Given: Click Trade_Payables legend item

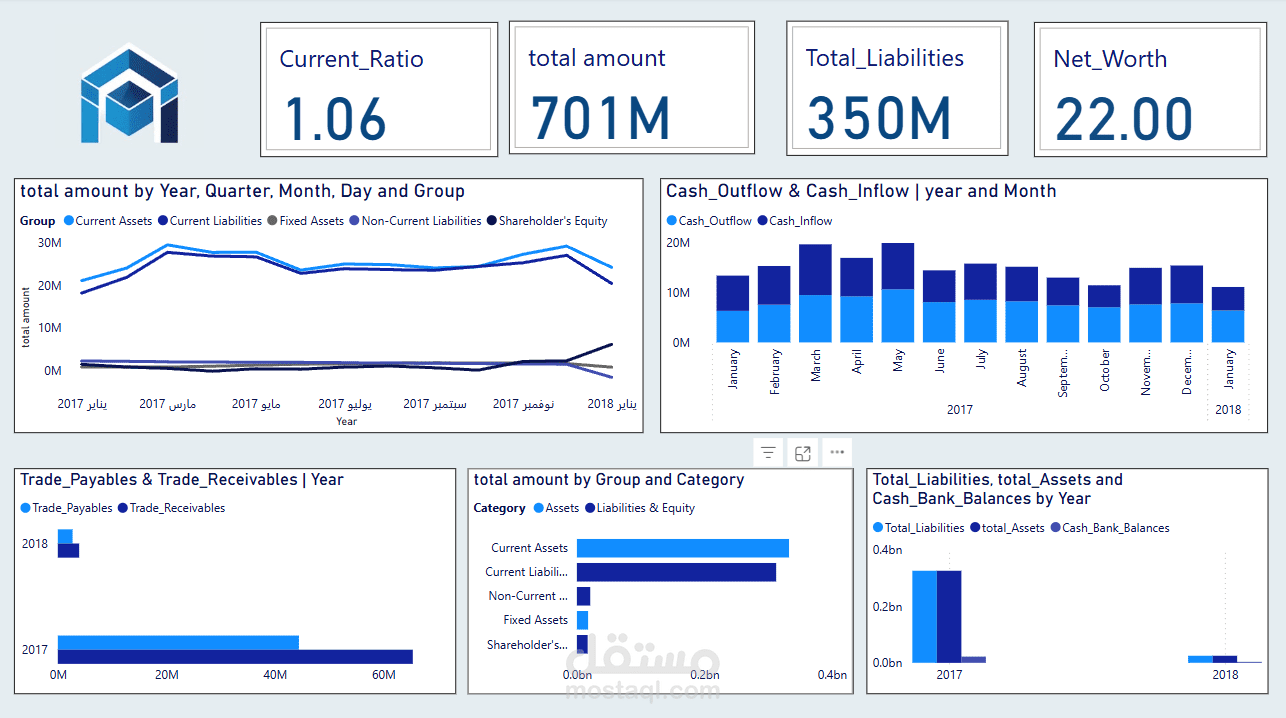Looking at the screenshot, I should (66, 508).
